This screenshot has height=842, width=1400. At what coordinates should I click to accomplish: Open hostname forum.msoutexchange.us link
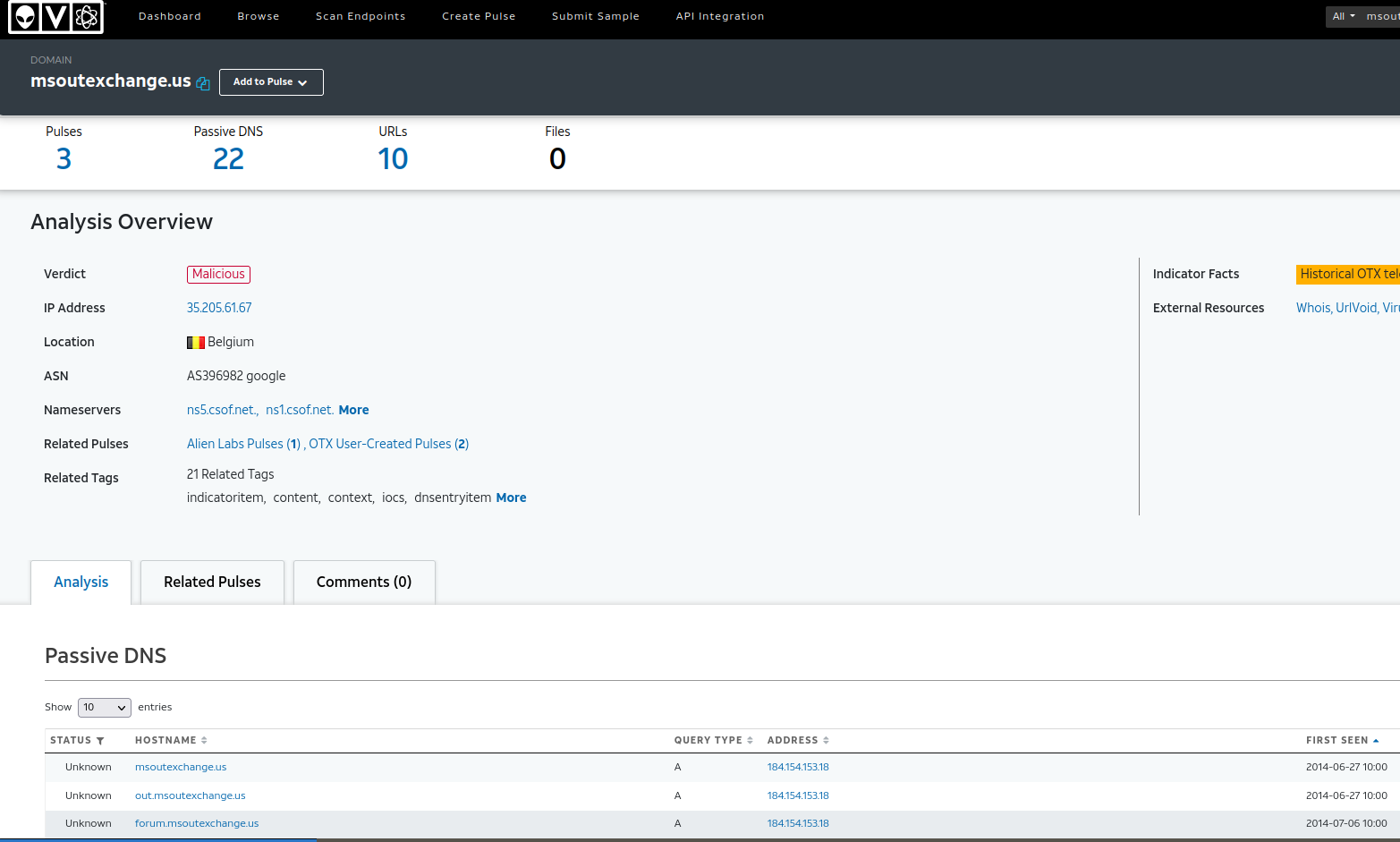(197, 824)
